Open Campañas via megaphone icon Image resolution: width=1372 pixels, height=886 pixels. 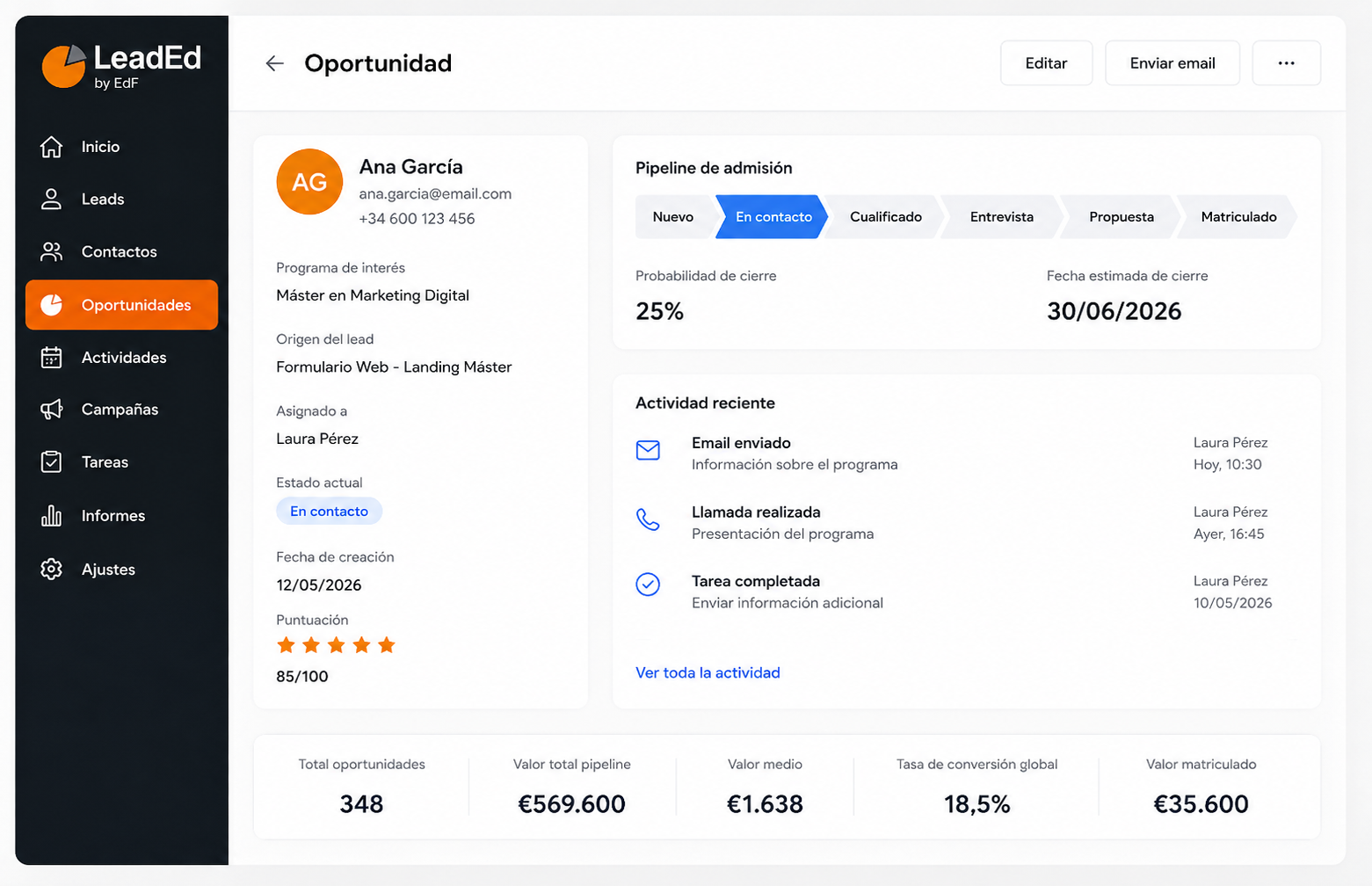52,410
